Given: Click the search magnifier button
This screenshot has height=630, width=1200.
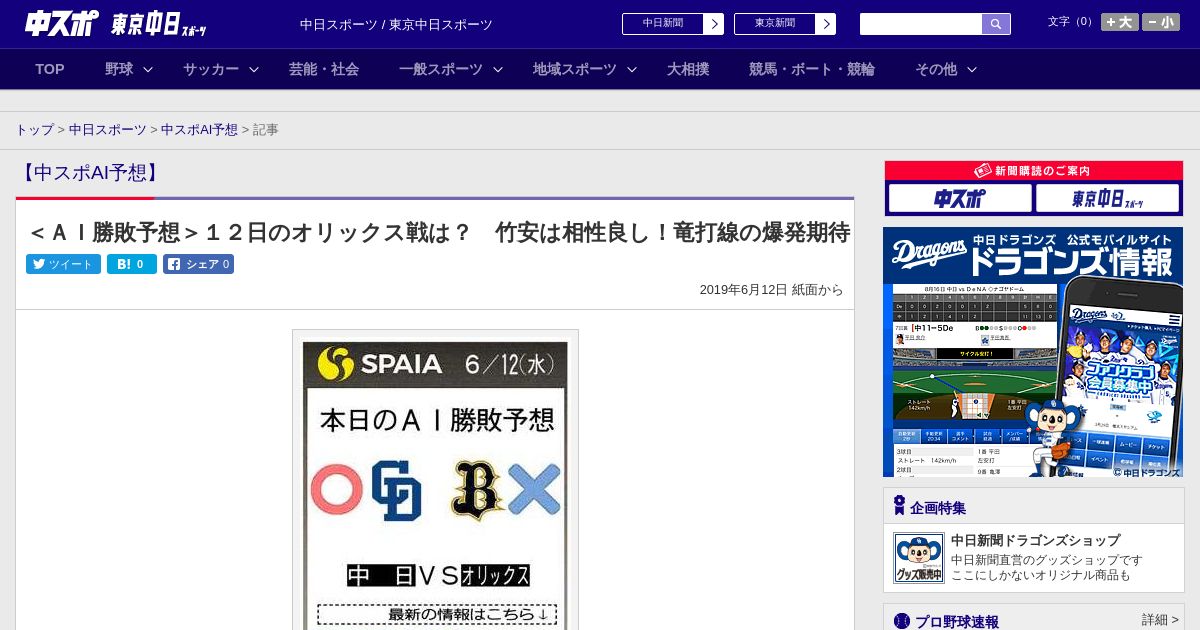Looking at the screenshot, I should pos(996,24).
